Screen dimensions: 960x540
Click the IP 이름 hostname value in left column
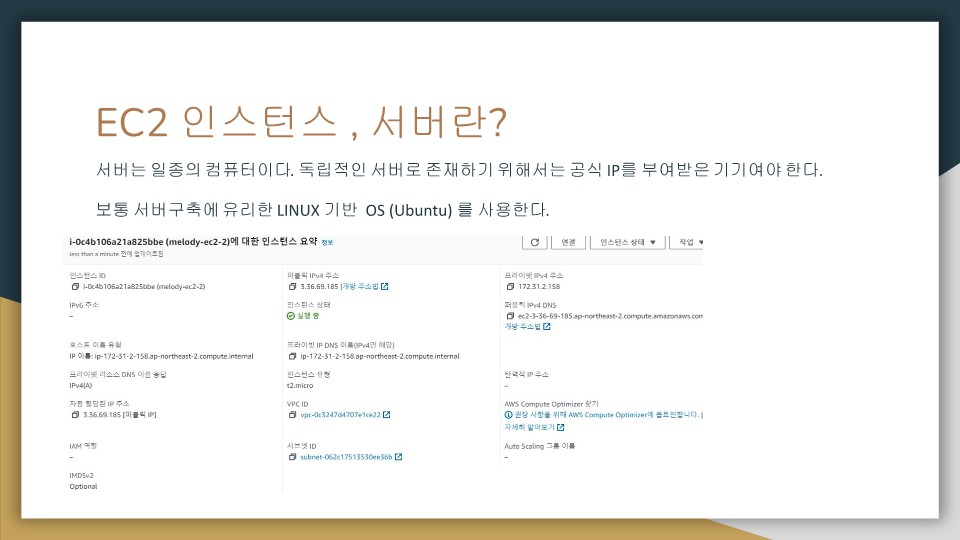(161, 356)
